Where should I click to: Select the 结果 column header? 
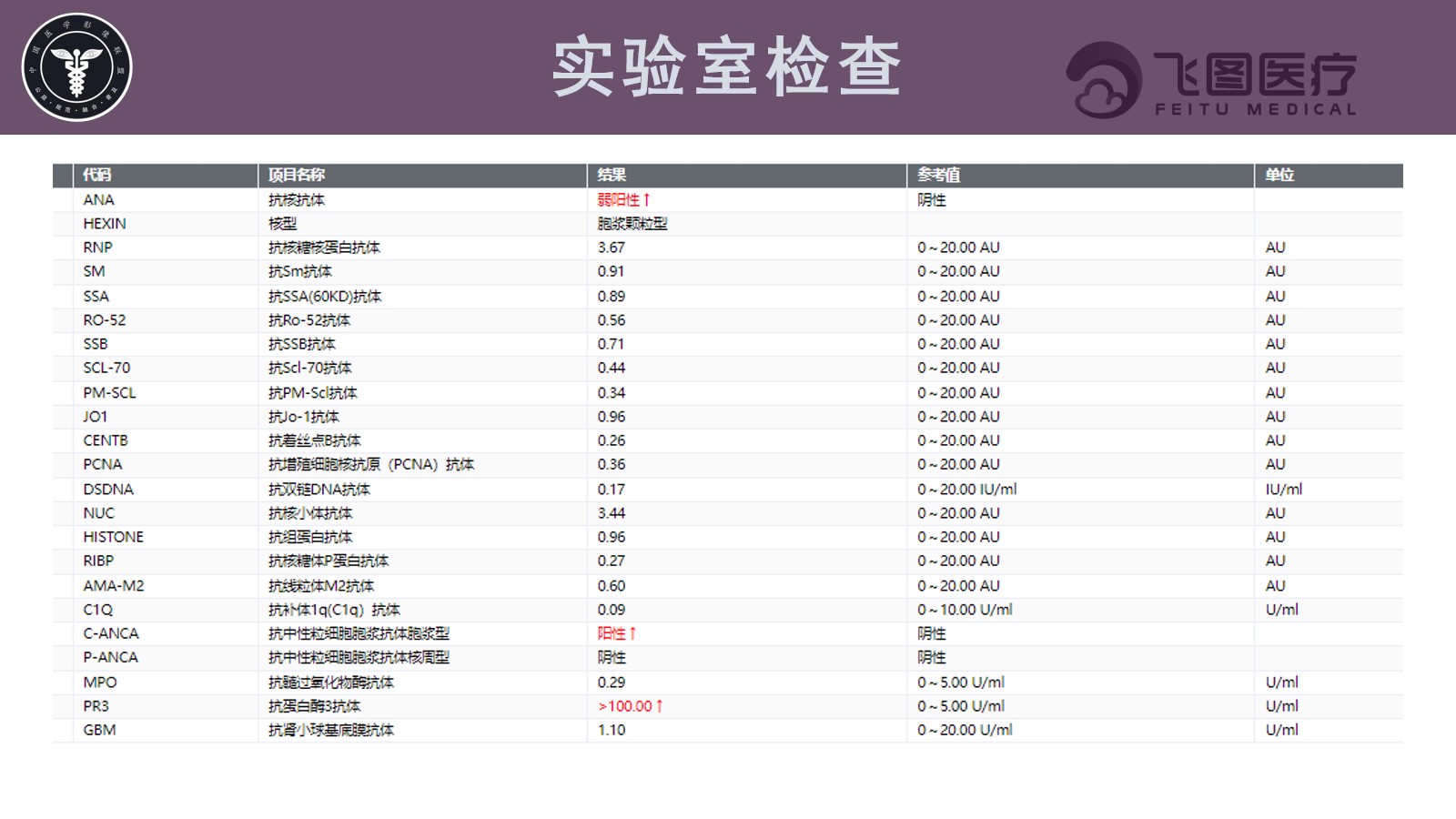tap(612, 175)
